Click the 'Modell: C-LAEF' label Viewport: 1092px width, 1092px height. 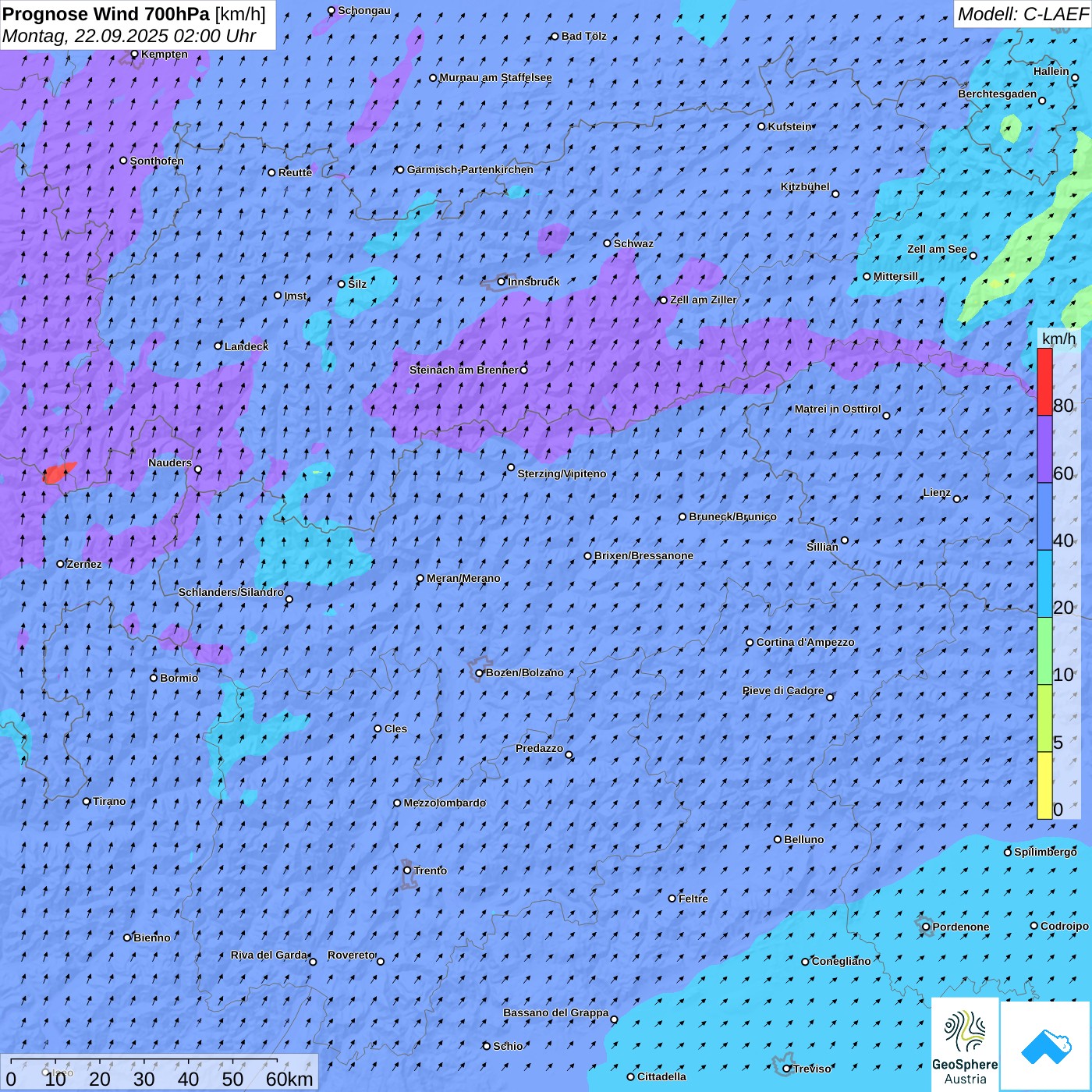[x=1022, y=13]
